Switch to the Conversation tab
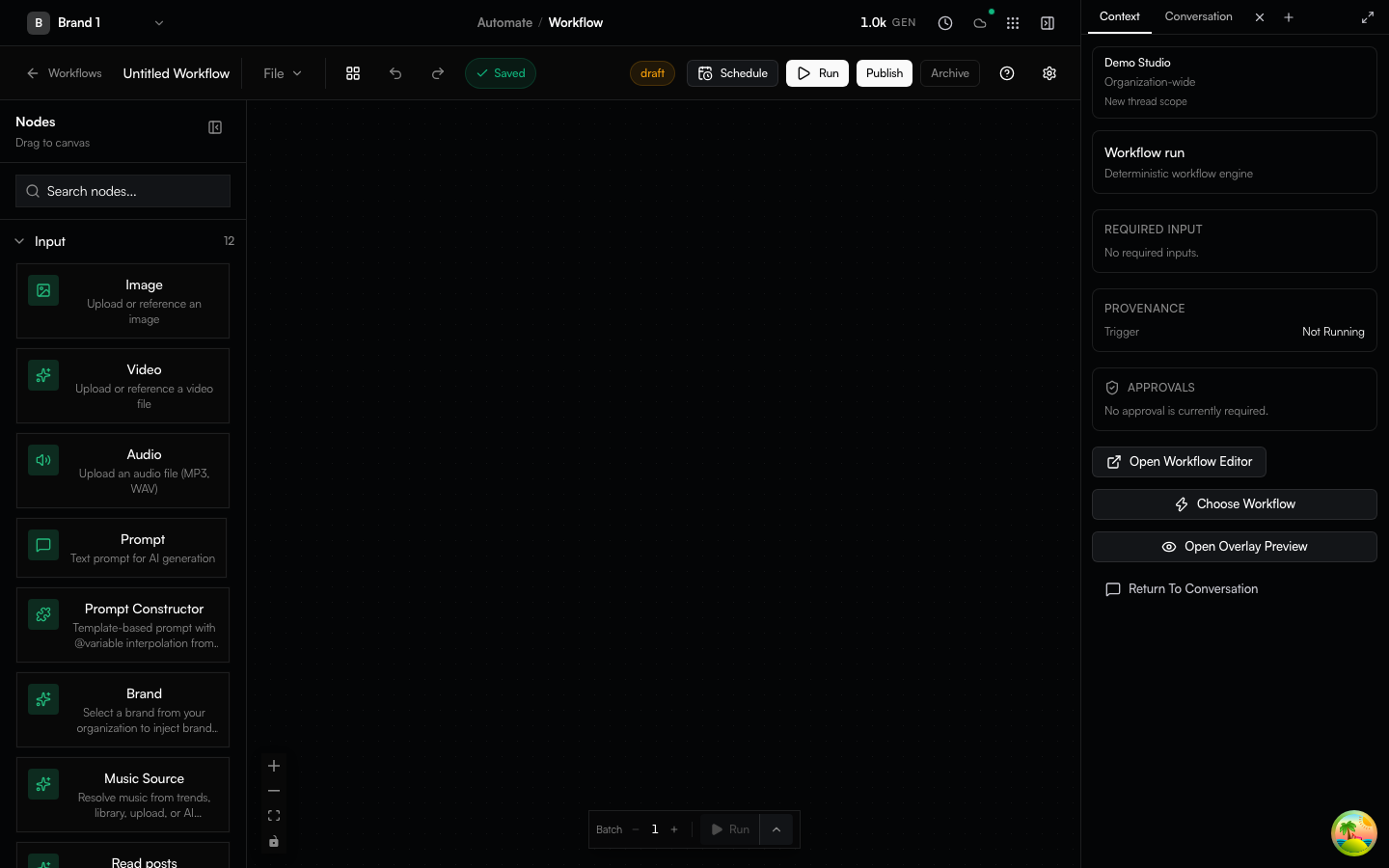This screenshot has height=868, width=1389. [1198, 16]
